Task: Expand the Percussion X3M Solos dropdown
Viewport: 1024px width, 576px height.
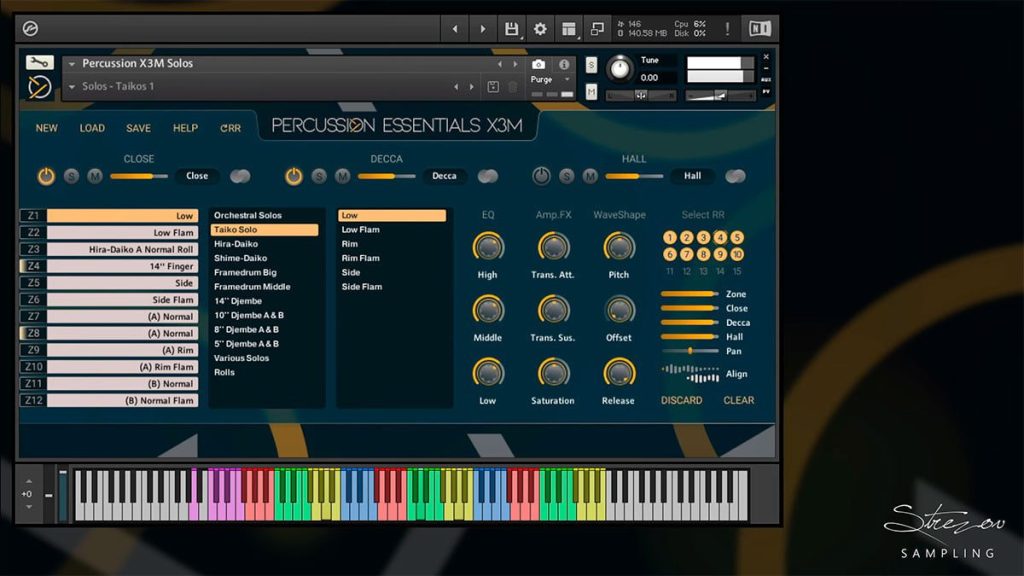Action: click(72, 64)
